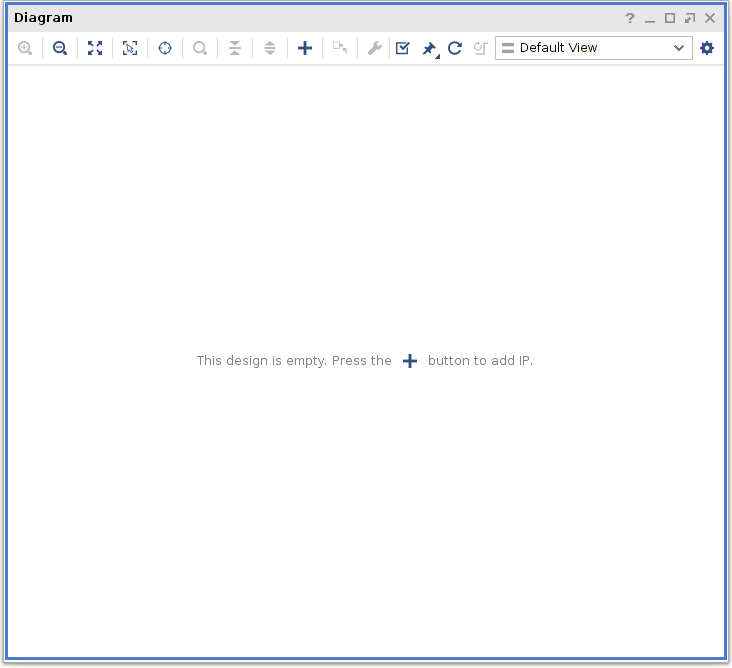Toggle the pin icon in the toolbar
This screenshot has height=668, width=732.
[x=429, y=48]
